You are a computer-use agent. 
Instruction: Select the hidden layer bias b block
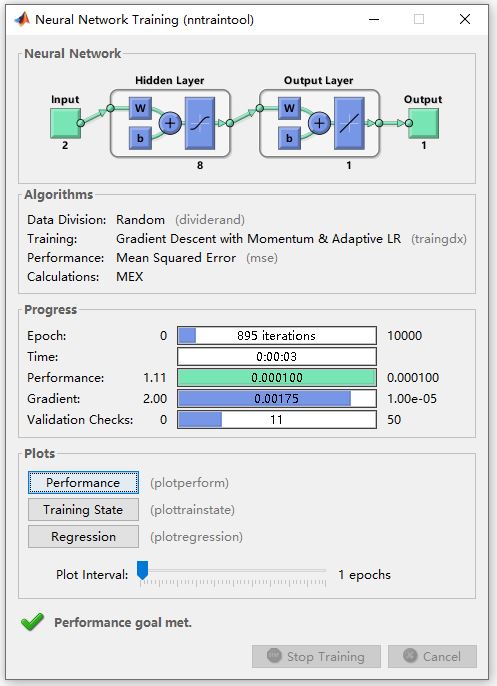click(x=140, y=138)
